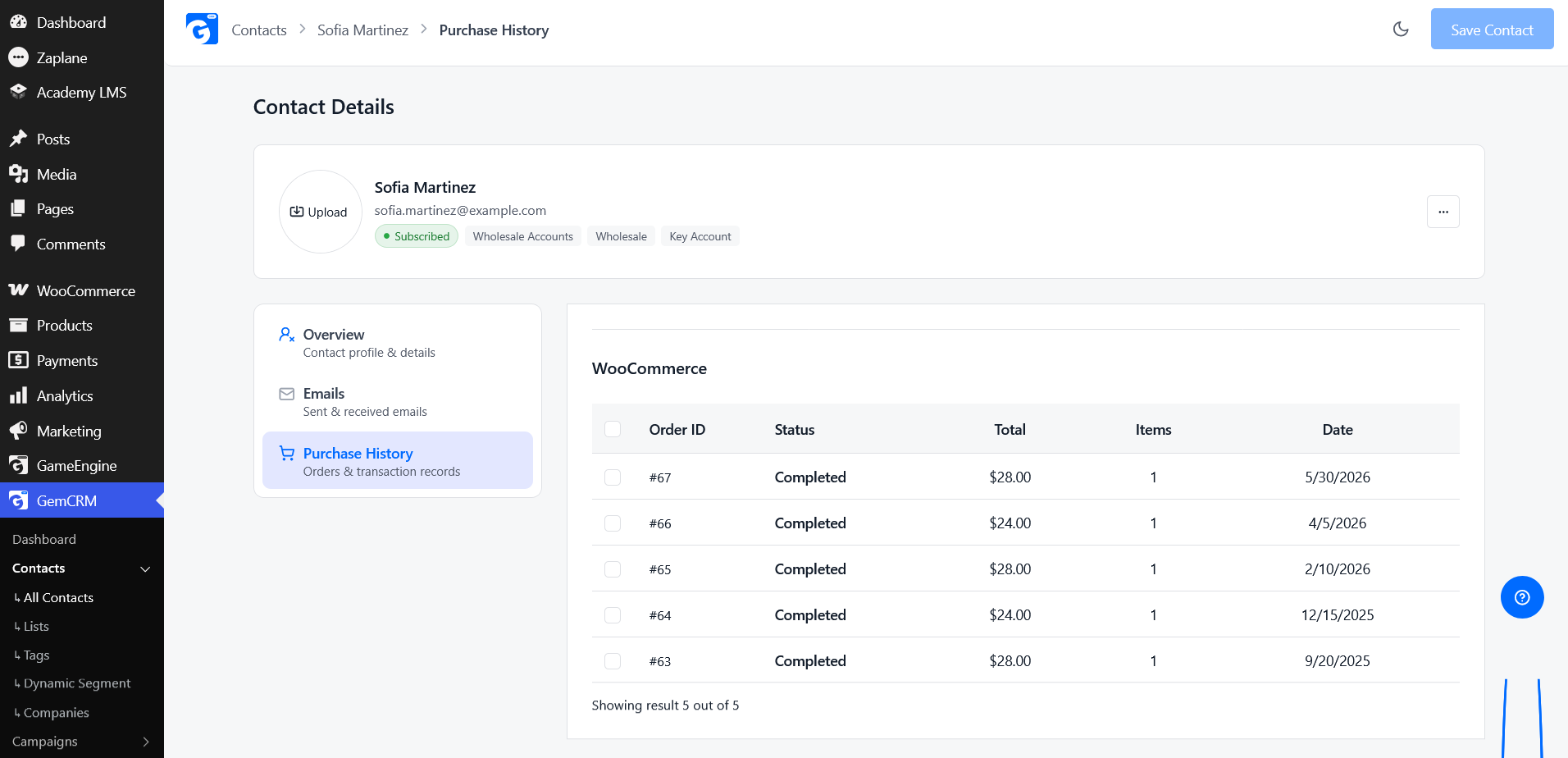Click the Wholesale Accounts tag
Viewport: 1568px width, 758px height.
click(523, 236)
